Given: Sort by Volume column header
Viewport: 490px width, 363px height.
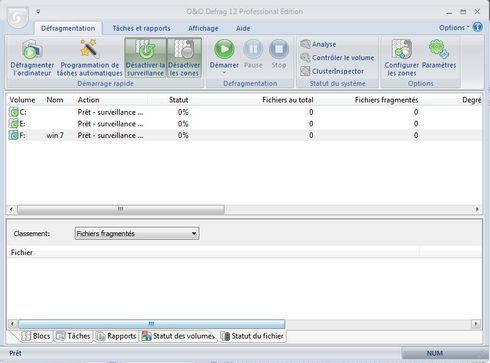Looking at the screenshot, I should [x=22, y=100].
